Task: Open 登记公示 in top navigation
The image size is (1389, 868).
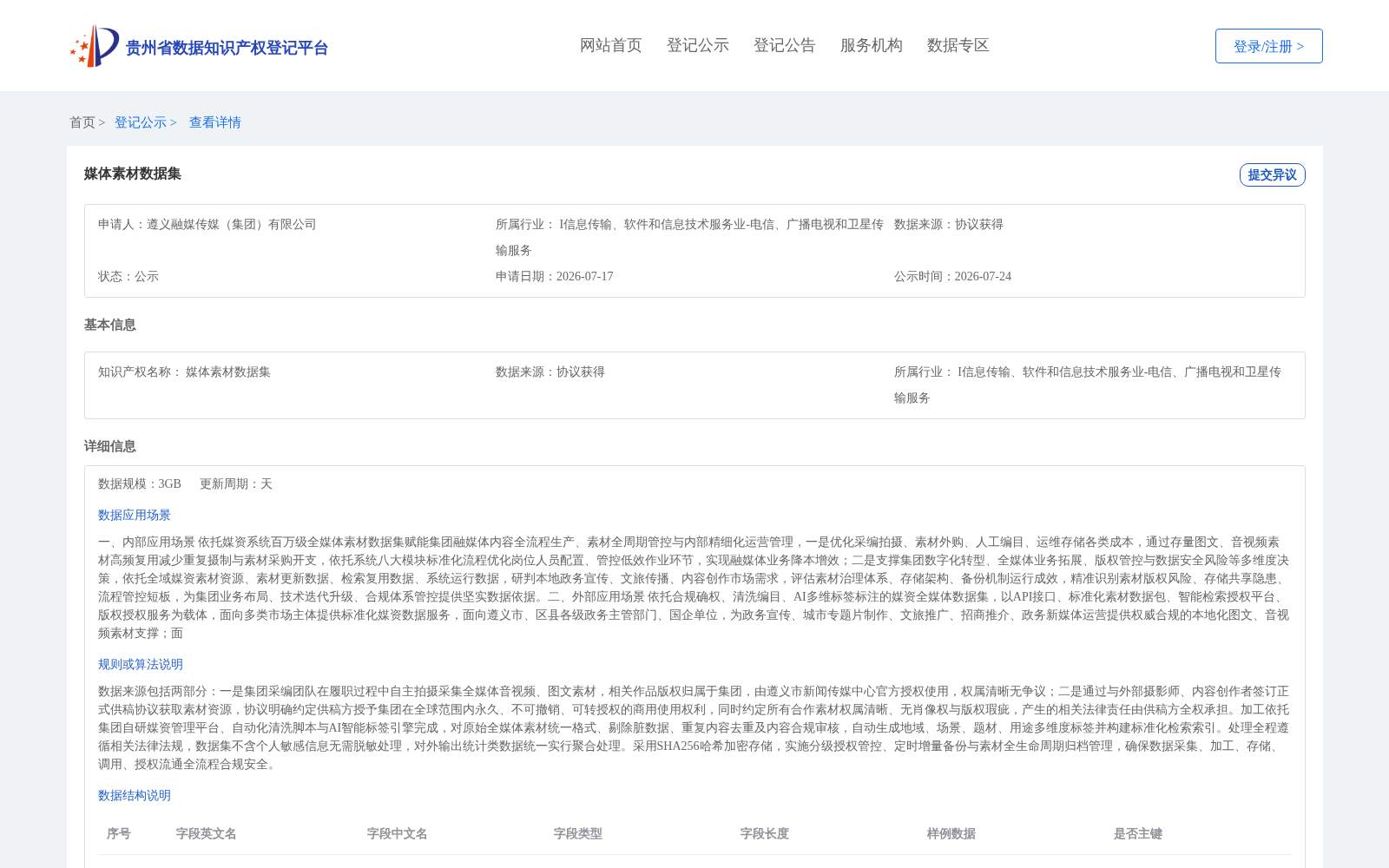Action: pyautogui.click(x=698, y=45)
